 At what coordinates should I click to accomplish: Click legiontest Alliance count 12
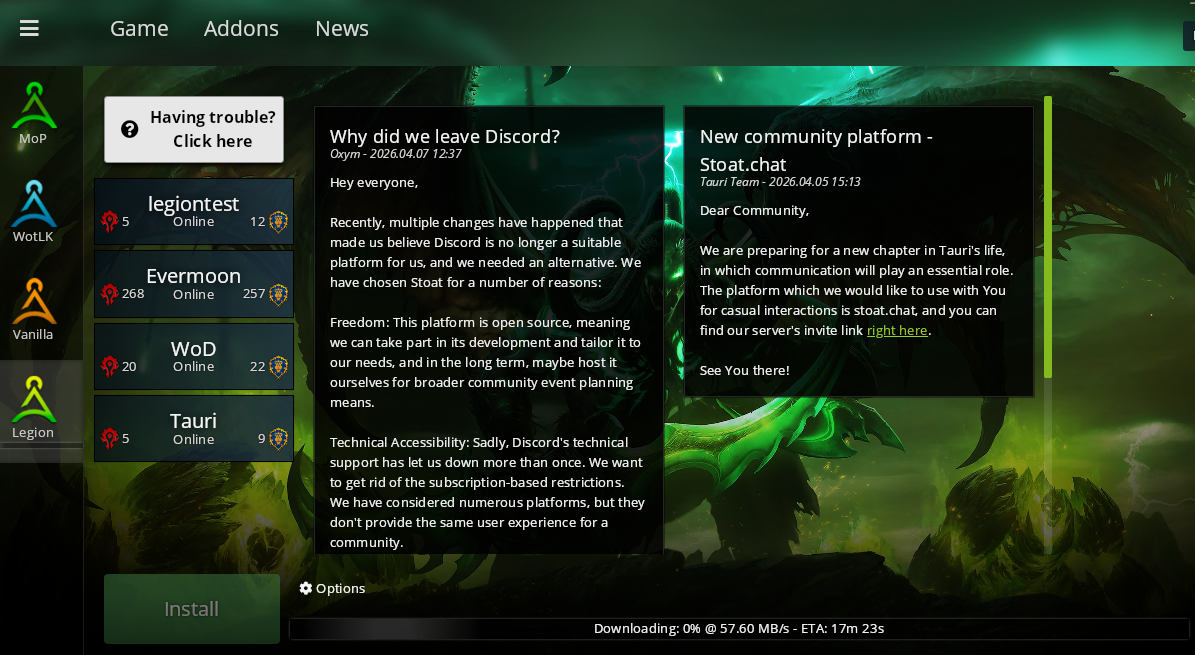[x=258, y=222]
